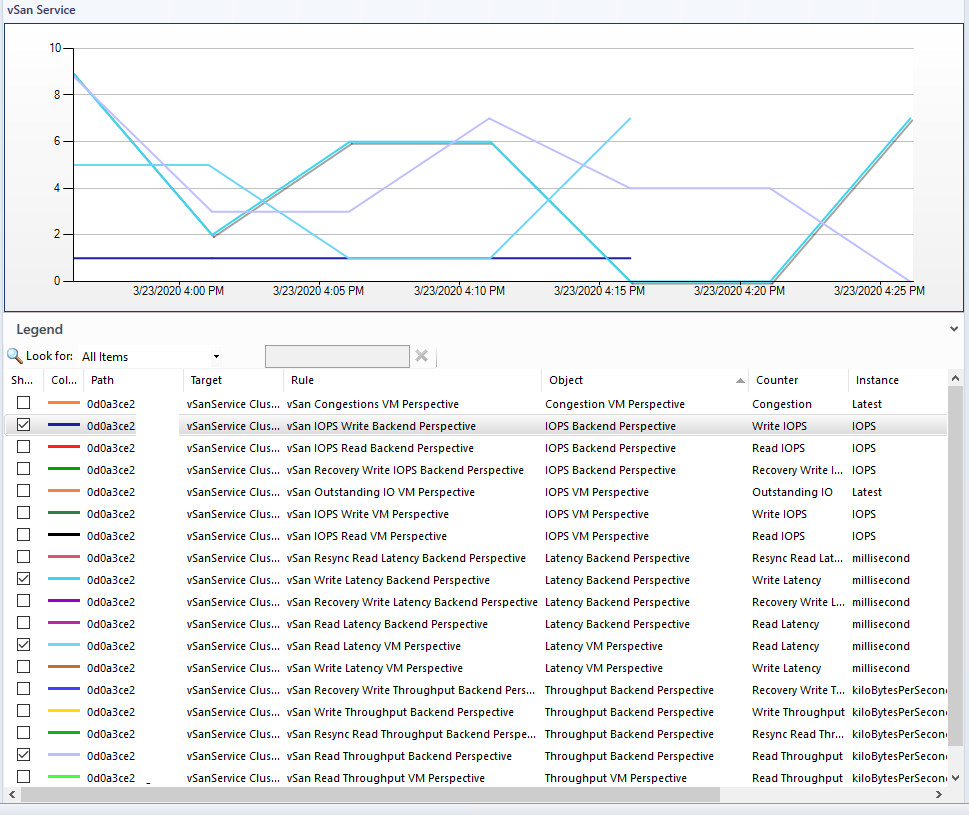Click inside the legend search text field

[x=337, y=356]
